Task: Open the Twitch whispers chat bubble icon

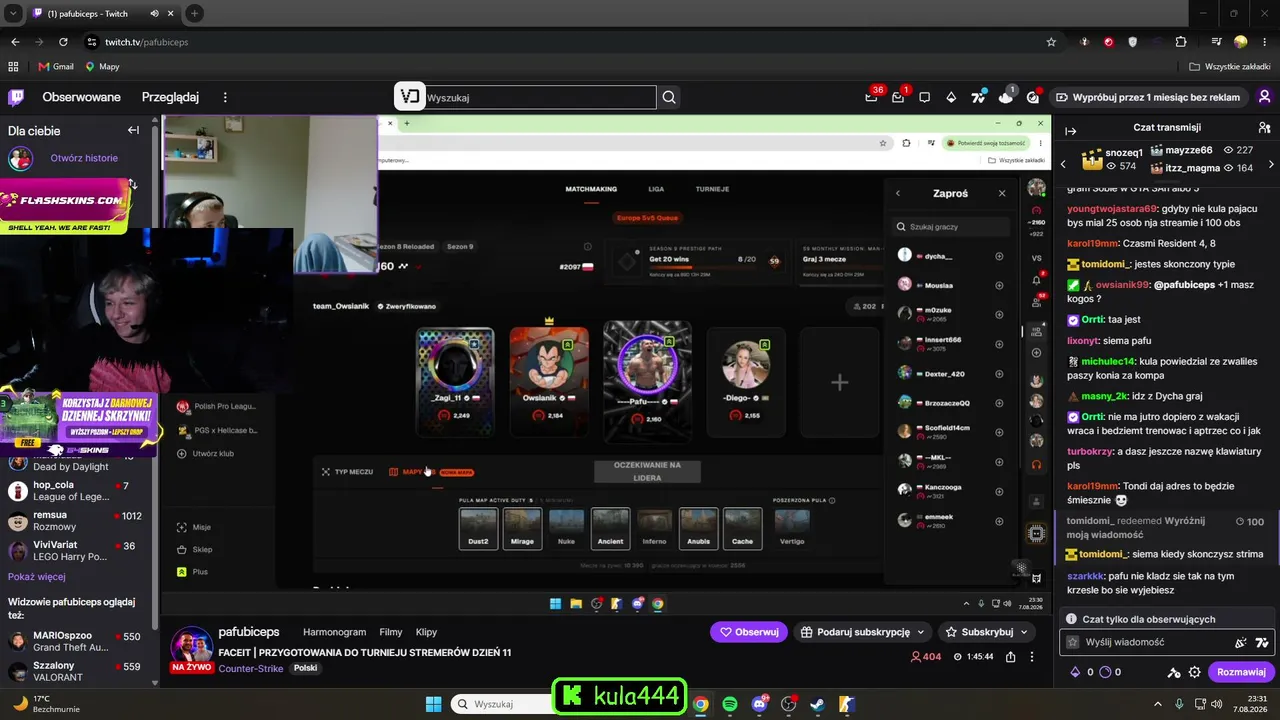Action: click(925, 97)
